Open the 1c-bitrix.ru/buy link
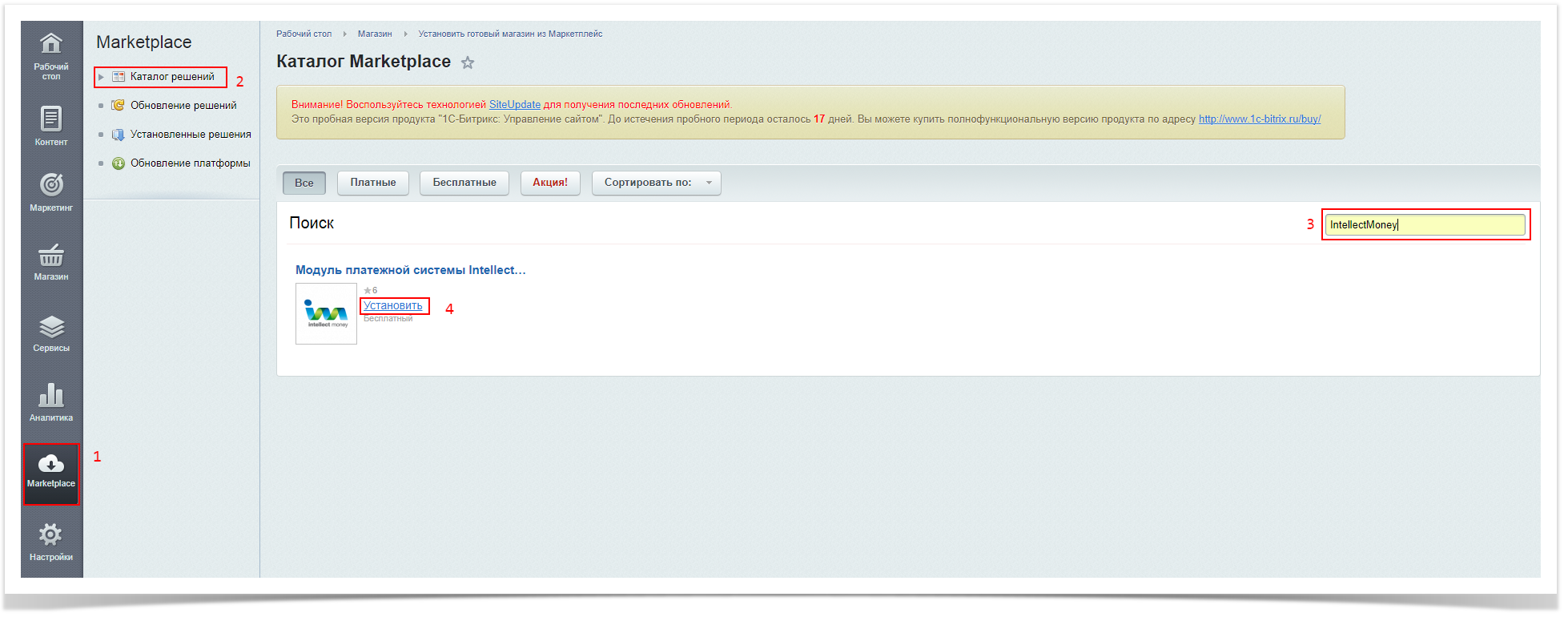 (x=1260, y=119)
